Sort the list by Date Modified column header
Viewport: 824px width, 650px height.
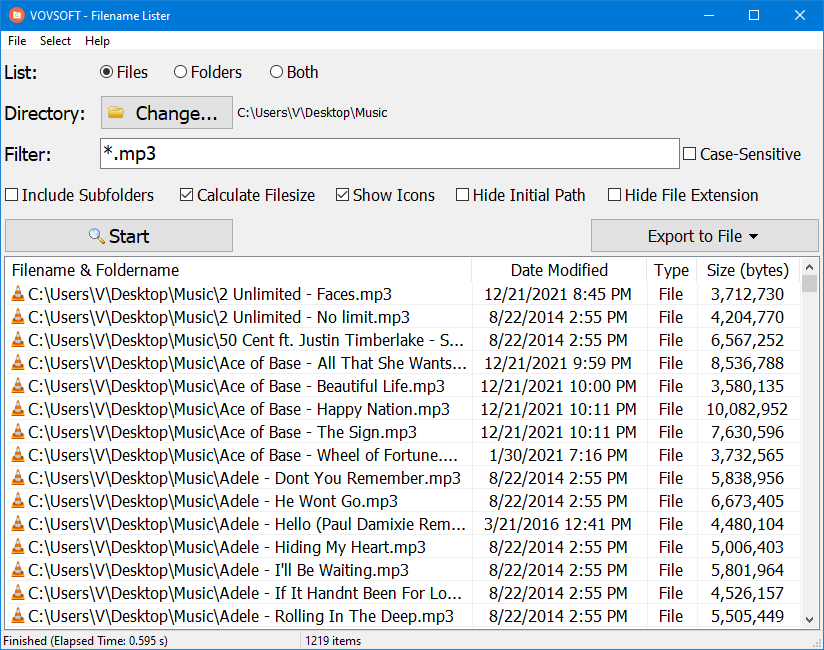tap(558, 270)
